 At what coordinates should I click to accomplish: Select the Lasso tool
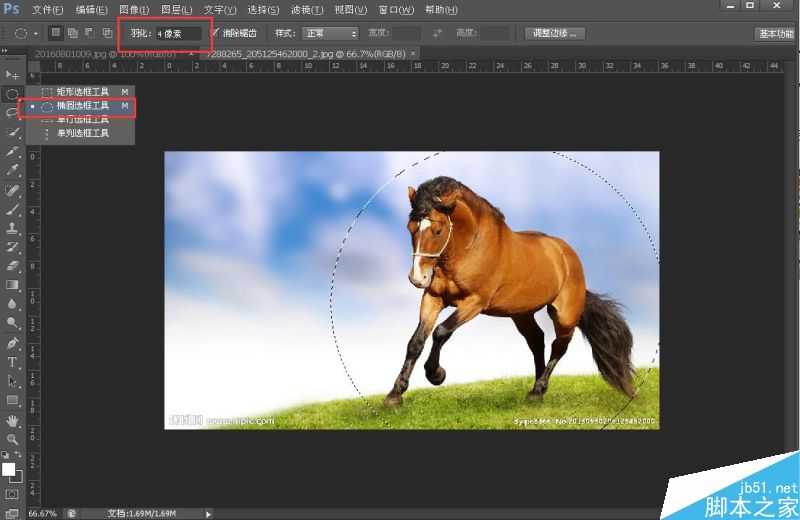point(12,113)
